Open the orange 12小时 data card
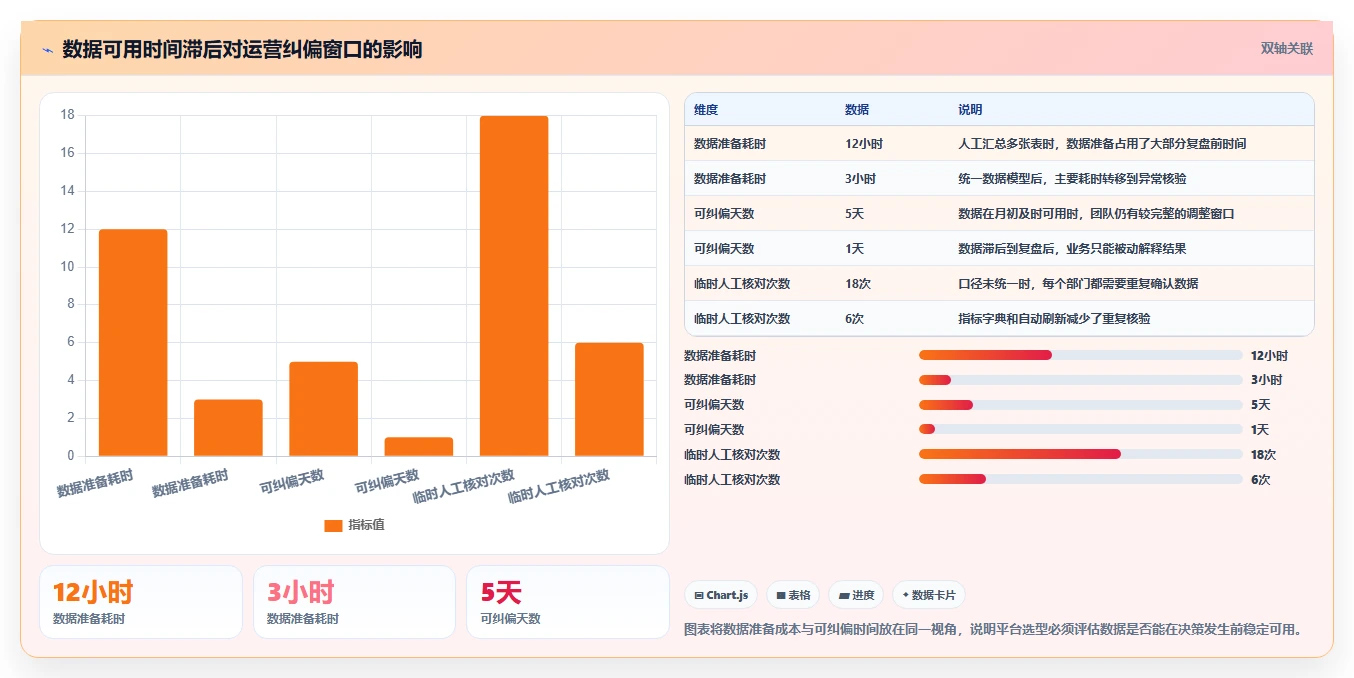This screenshot has height=678, width=1354. [x=141, y=602]
